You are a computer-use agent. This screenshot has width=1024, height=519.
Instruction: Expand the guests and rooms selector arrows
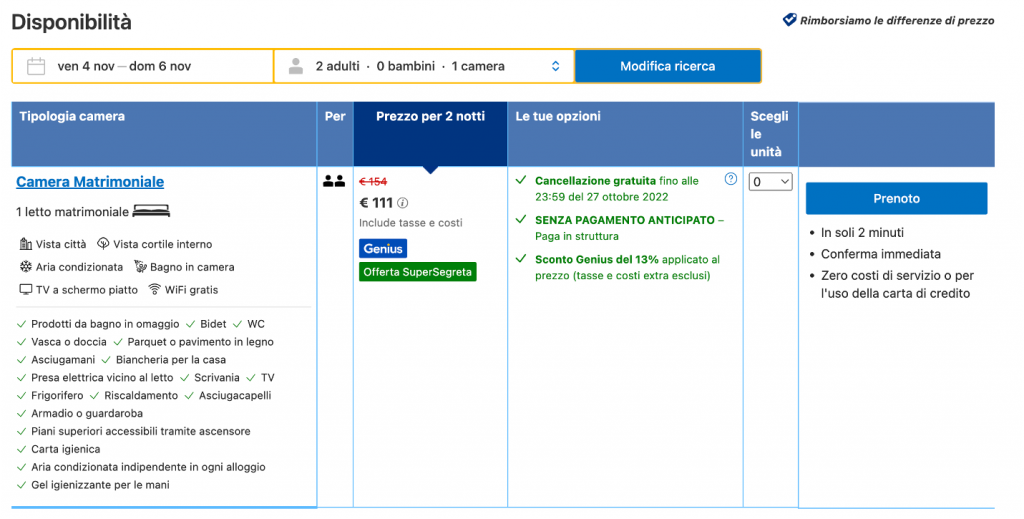(556, 67)
